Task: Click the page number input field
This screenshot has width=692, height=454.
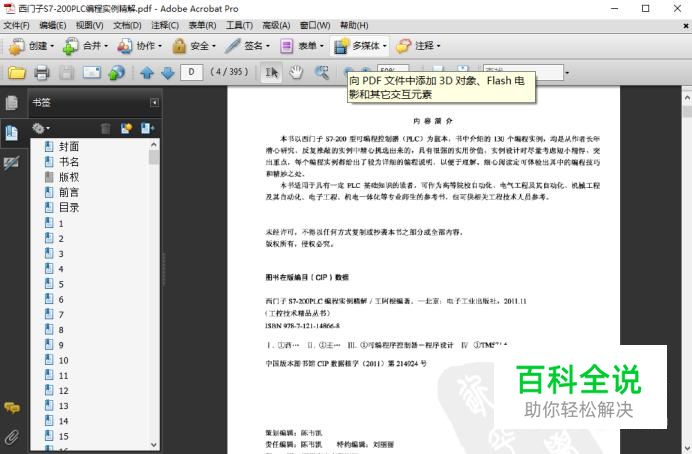Action: pyautogui.click(x=192, y=72)
